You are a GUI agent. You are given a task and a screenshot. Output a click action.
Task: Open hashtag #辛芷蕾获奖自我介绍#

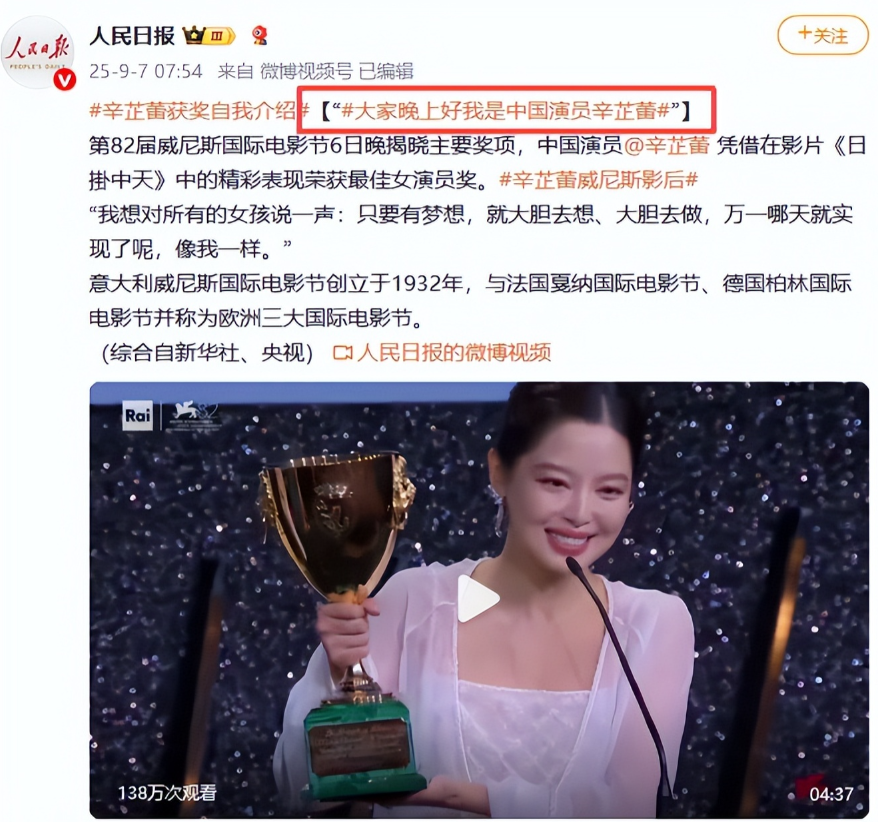pos(199,111)
